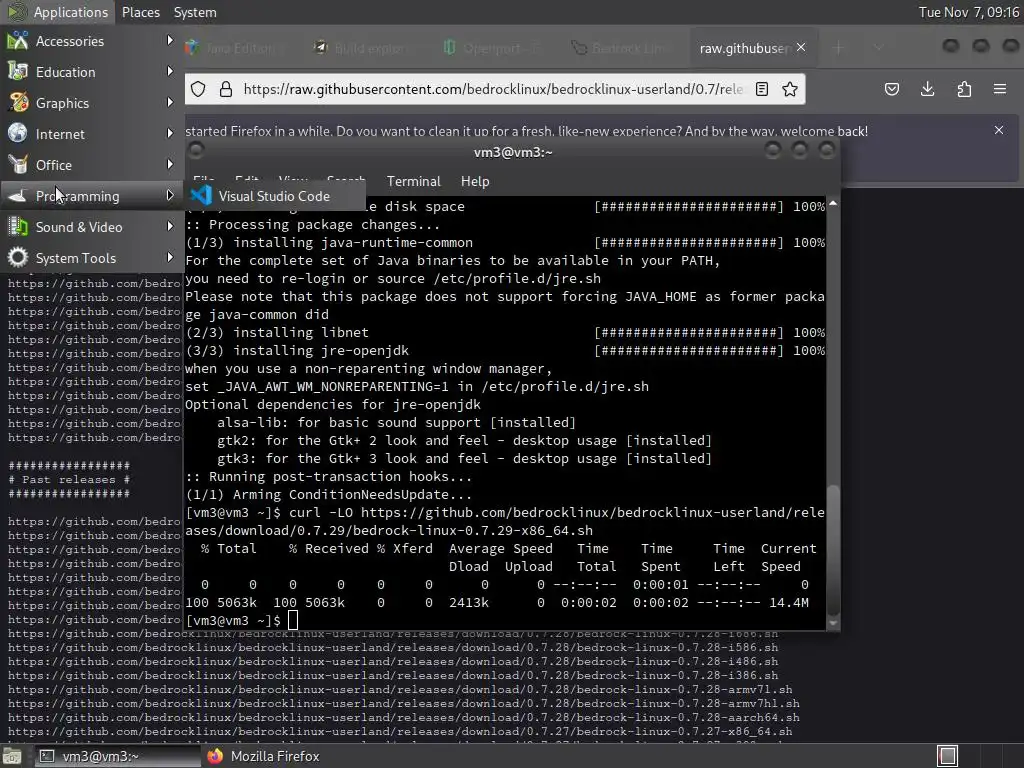Click the Graphics palette icon
Image resolution: width=1024 pixels, height=768 pixels.
pyautogui.click(x=18, y=103)
